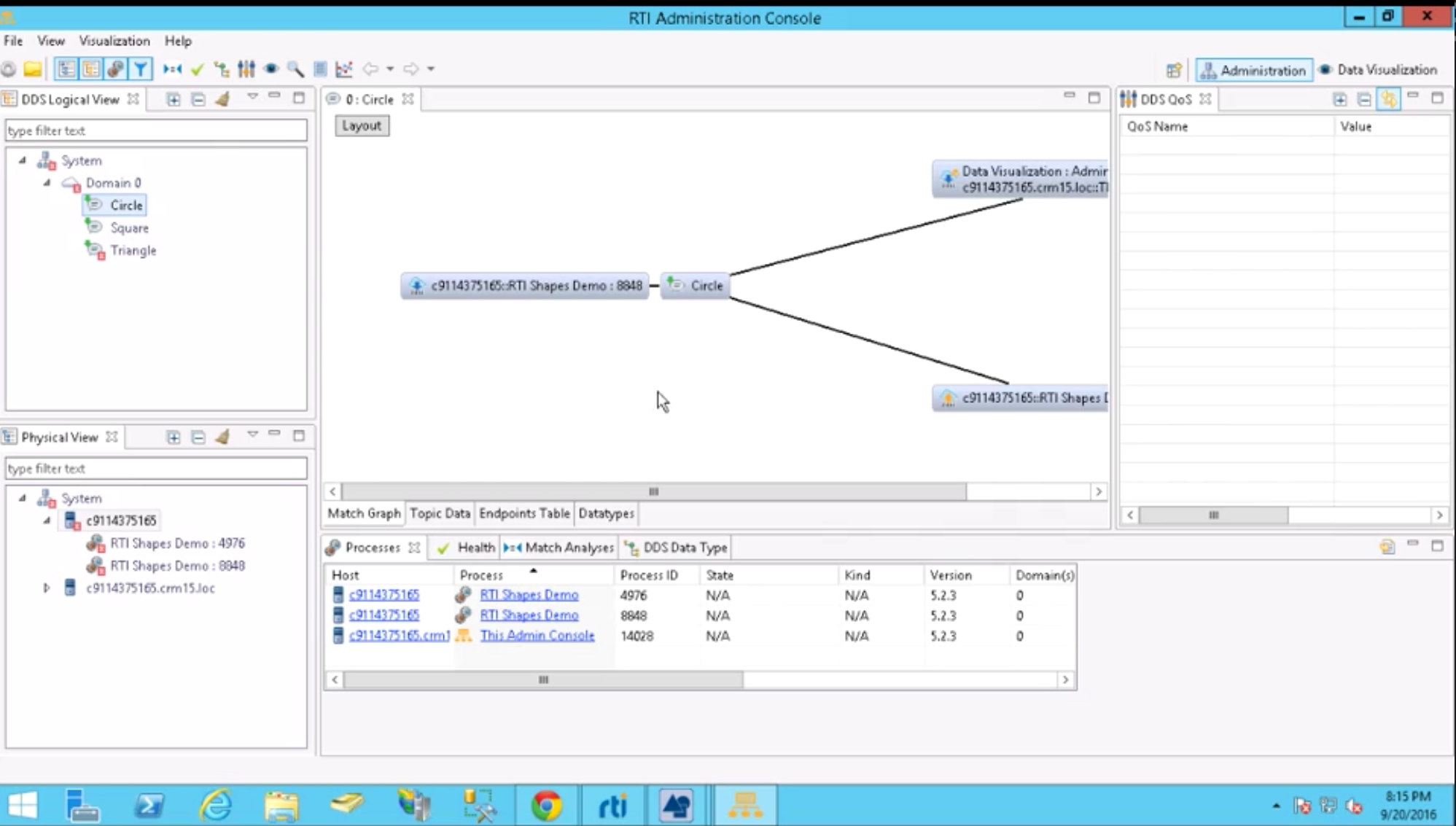Click the broom clear icon in DDS Logical View
This screenshot has height=826, width=1456.
[x=223, y=99]
